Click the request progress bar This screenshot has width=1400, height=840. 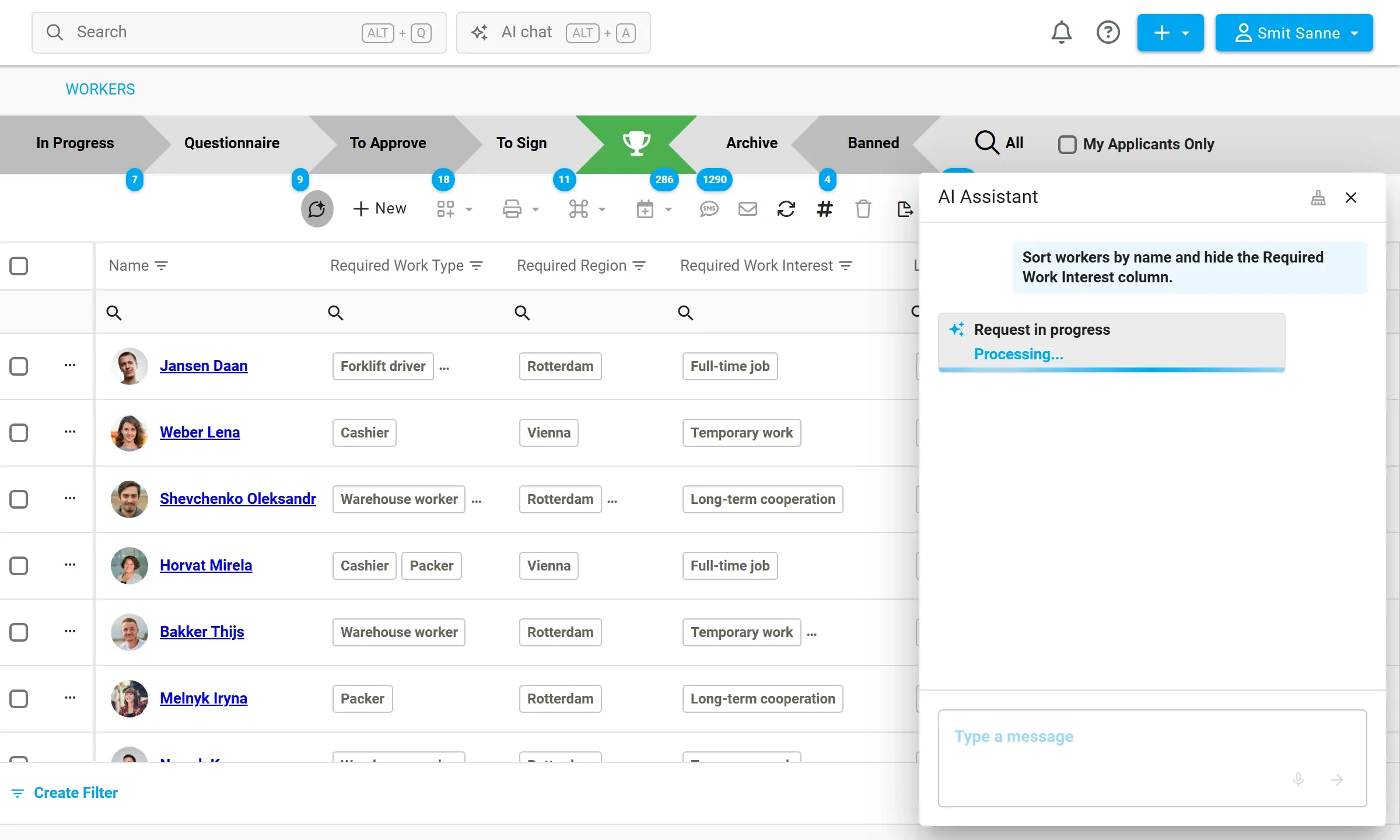(x=1111, y=370)
